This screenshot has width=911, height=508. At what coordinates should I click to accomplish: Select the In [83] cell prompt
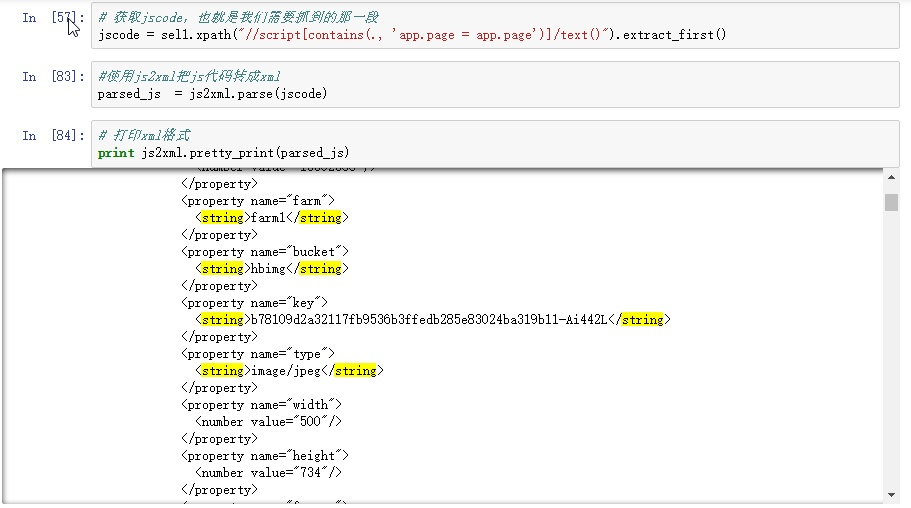pyautogui.click(x=54, y=77)
